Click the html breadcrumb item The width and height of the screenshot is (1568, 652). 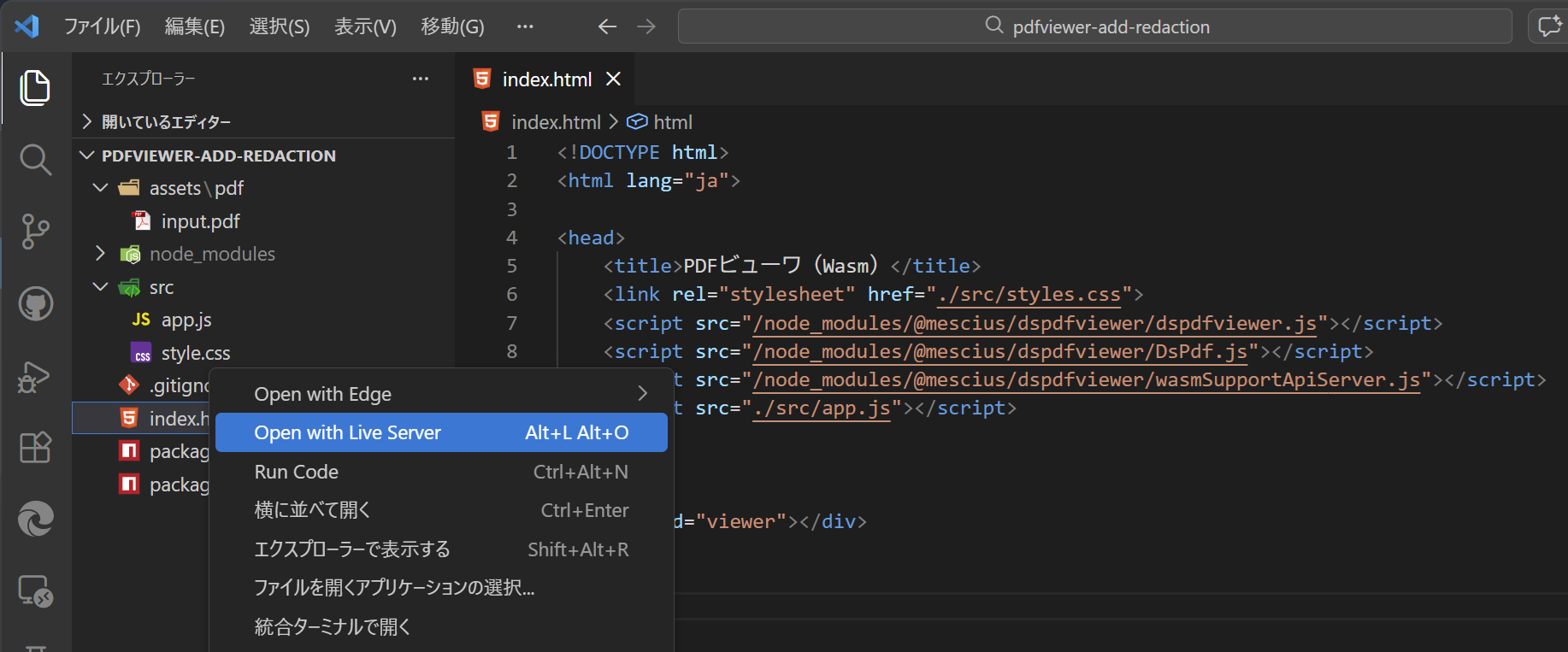coord(673,122)
